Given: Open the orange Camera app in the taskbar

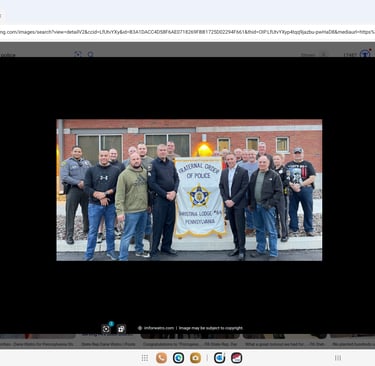Looking at the screenshot, I should click(x=195, y=358).
